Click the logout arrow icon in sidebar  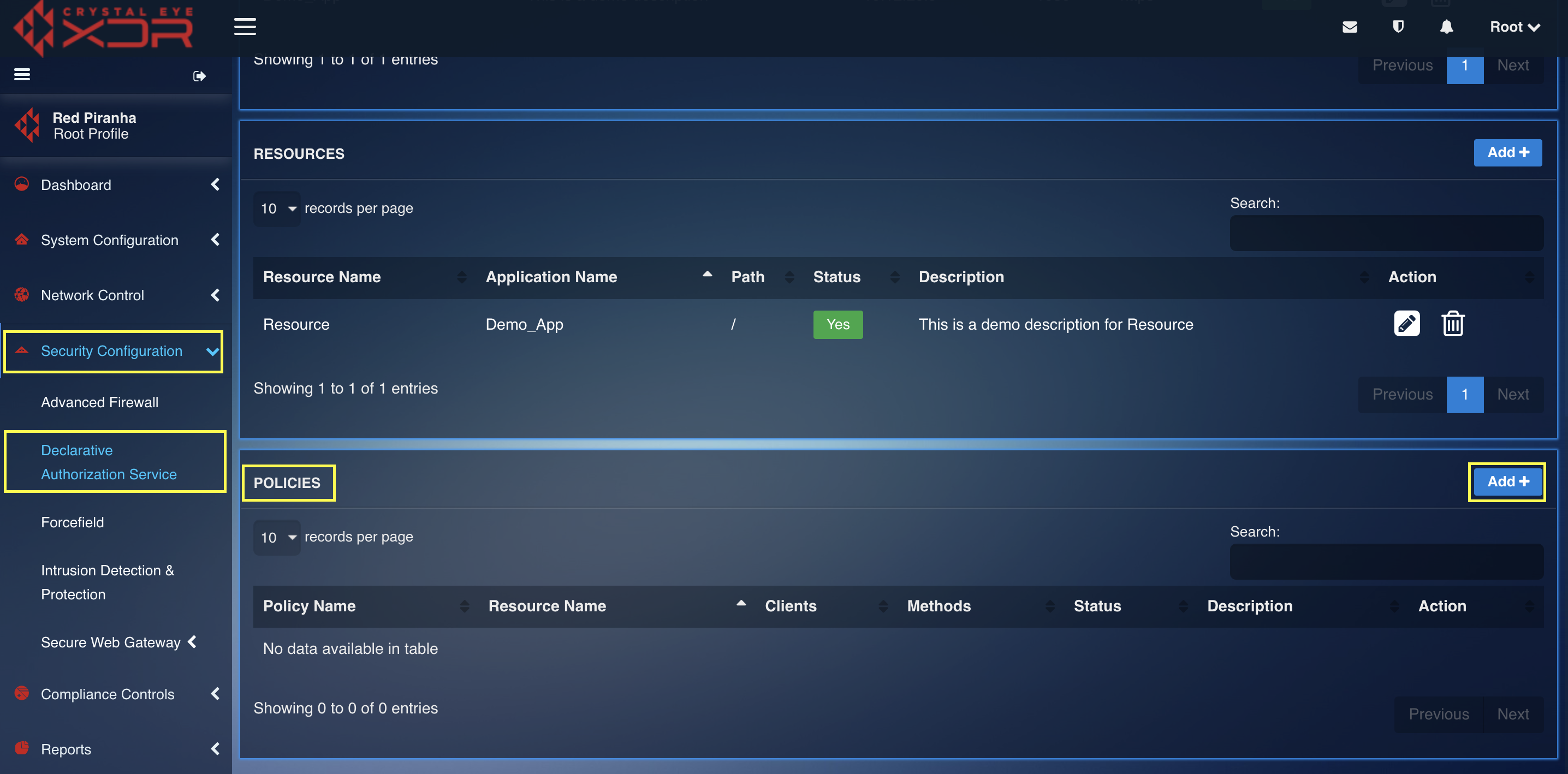[199, 76]
